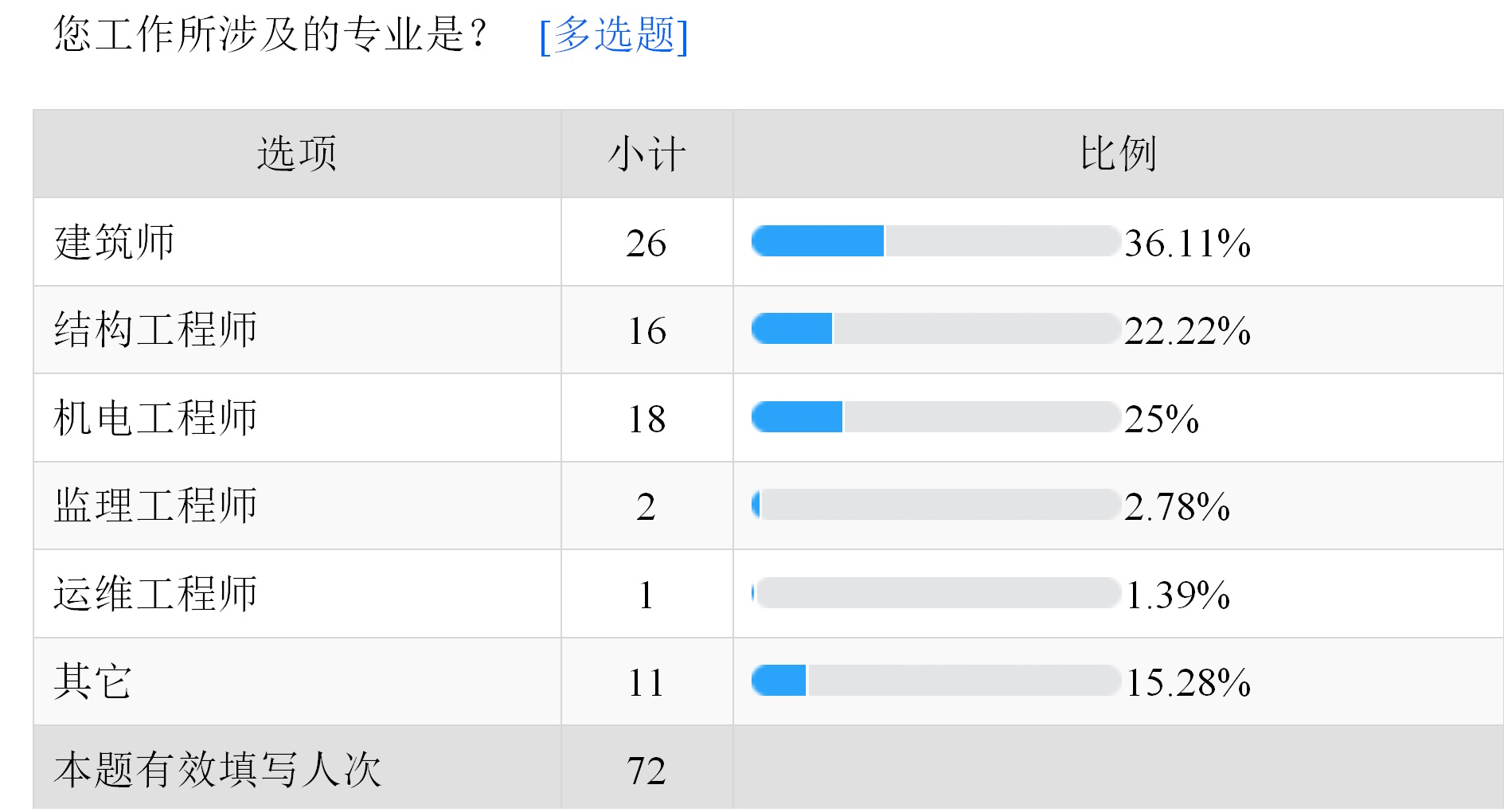
Task: Click the 25% progress bar for 机电工程师
Action: (x=936, y=417)
